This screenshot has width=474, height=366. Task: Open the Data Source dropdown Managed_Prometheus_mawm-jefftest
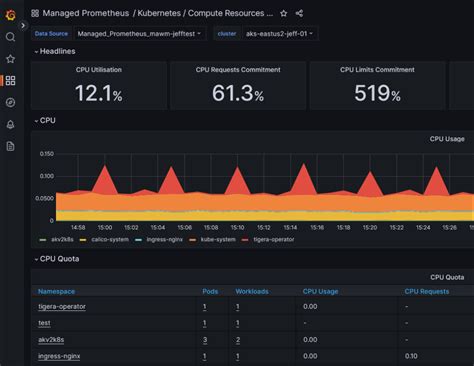(x=139, y=34)
